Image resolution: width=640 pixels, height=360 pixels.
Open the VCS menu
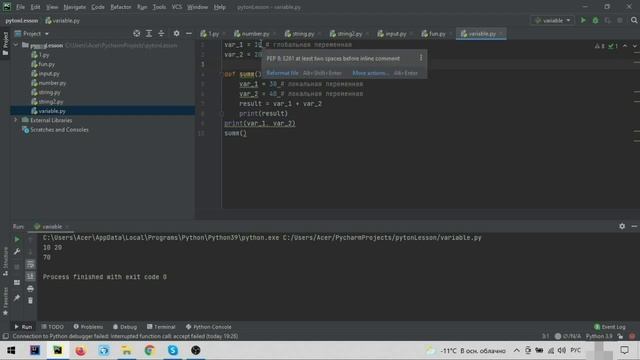(177, 7)
